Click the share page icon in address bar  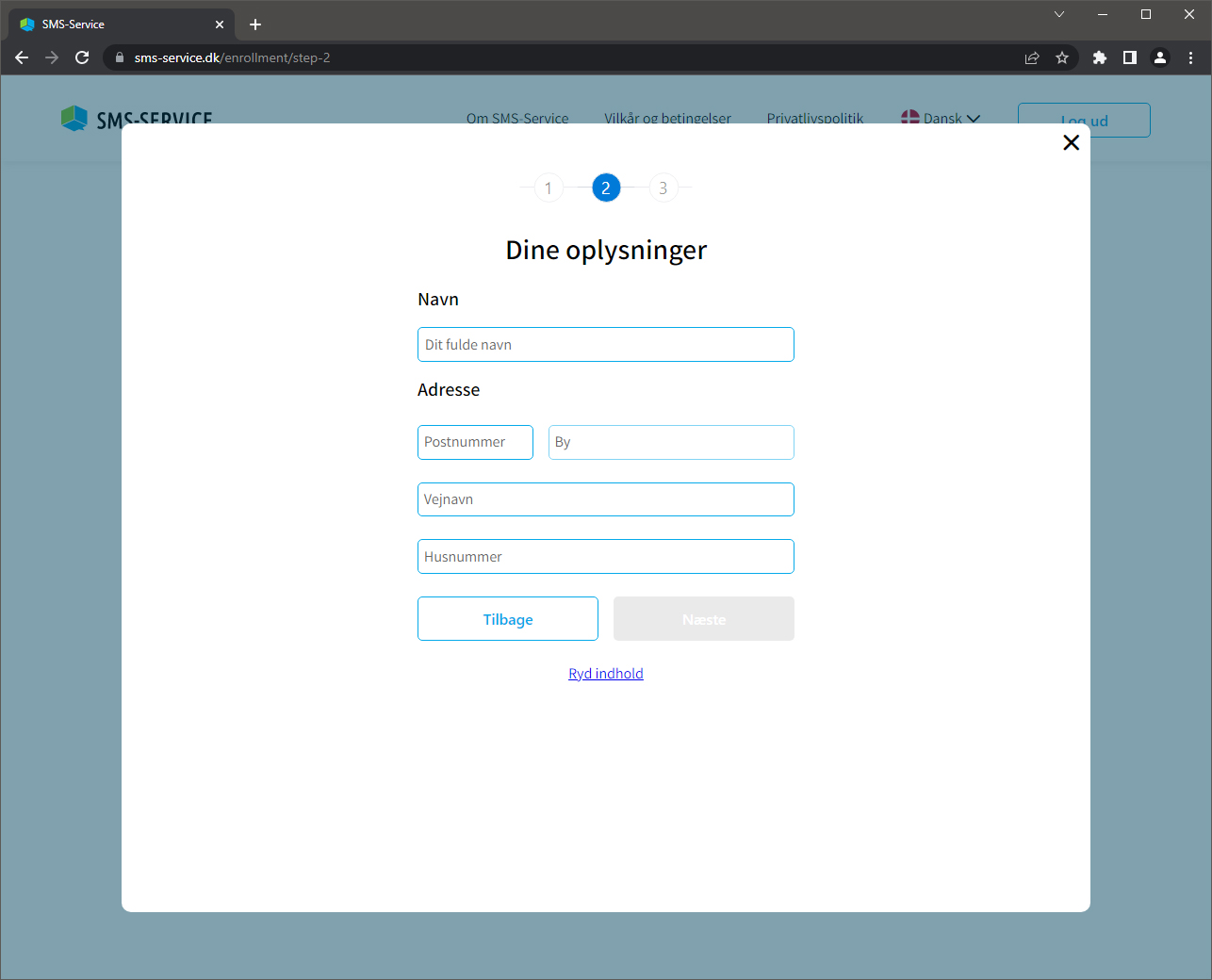pyautogui.click(x=1032, y=57)
